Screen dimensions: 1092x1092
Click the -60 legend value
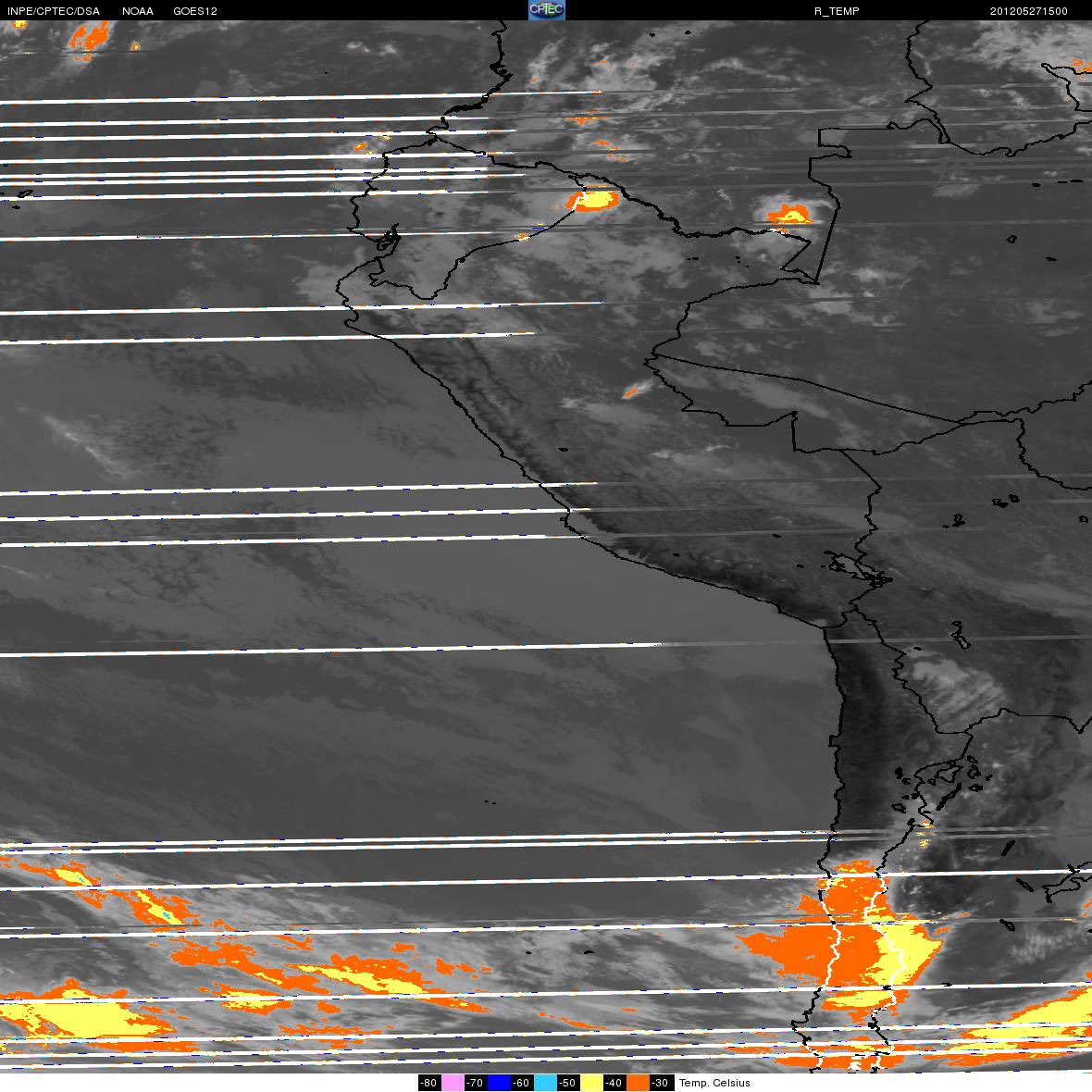tap(522, 1083)
